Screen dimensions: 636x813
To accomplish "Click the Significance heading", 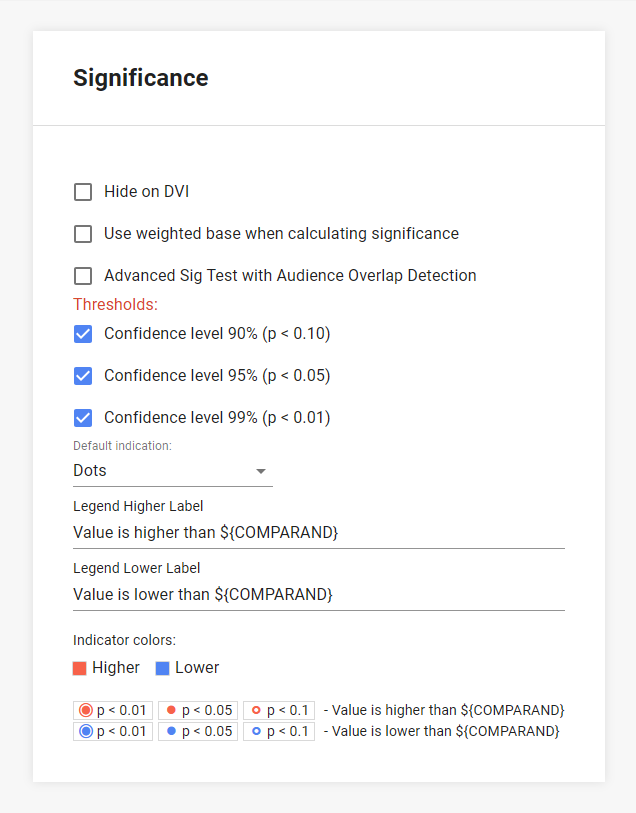I will [x=141, y=78].
